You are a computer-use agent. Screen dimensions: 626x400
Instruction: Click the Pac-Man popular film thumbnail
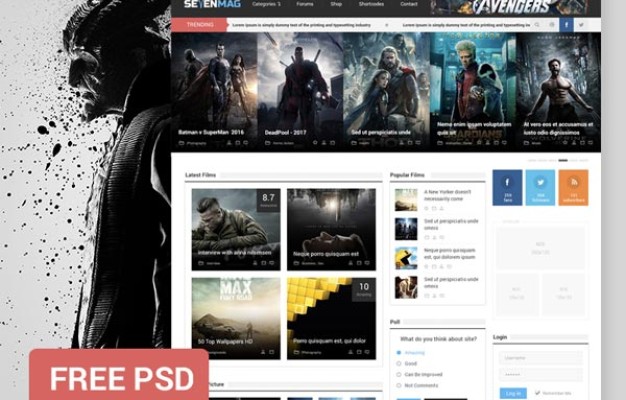(406, 258)
